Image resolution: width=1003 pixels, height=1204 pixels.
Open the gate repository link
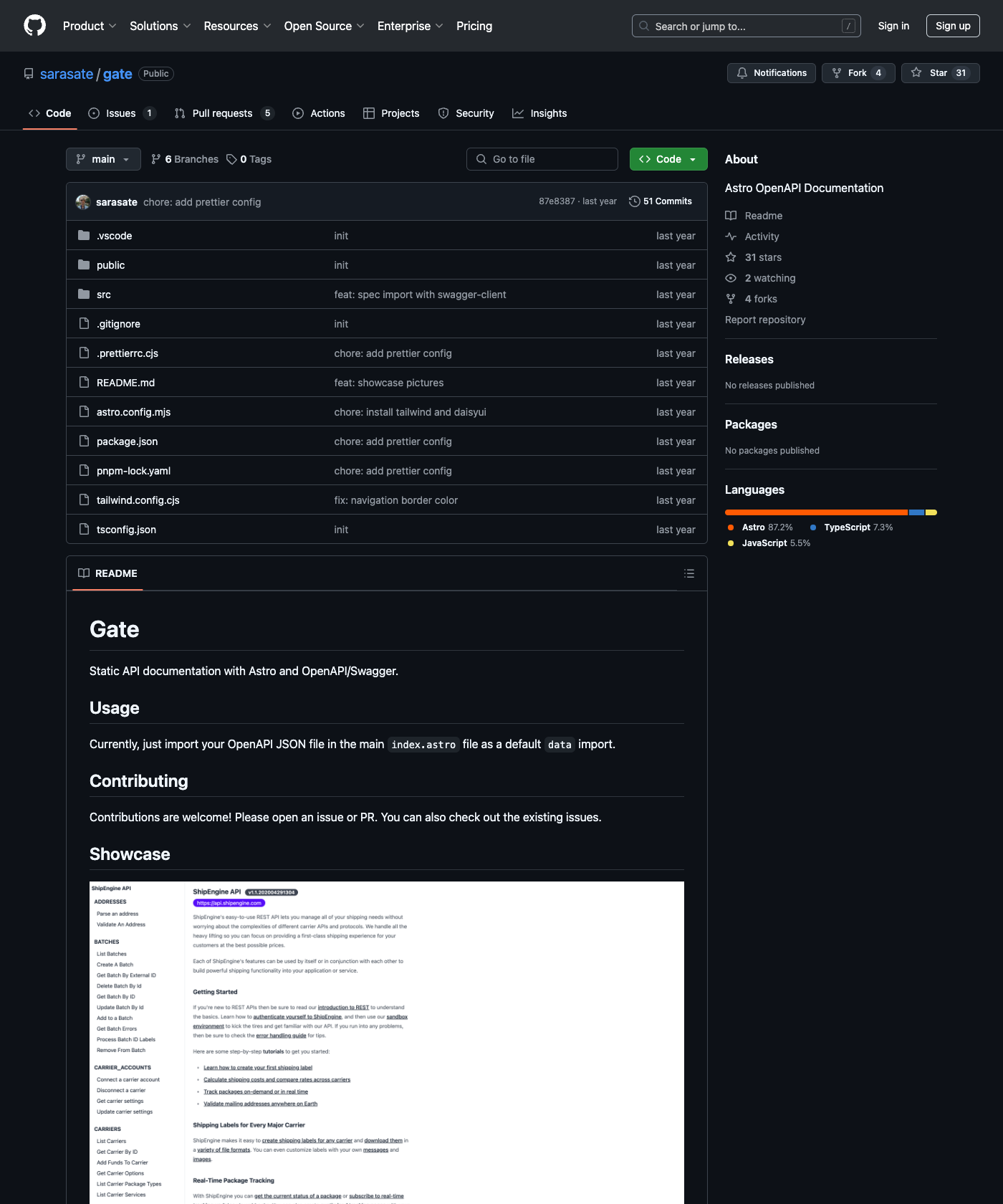coord(117,74)
